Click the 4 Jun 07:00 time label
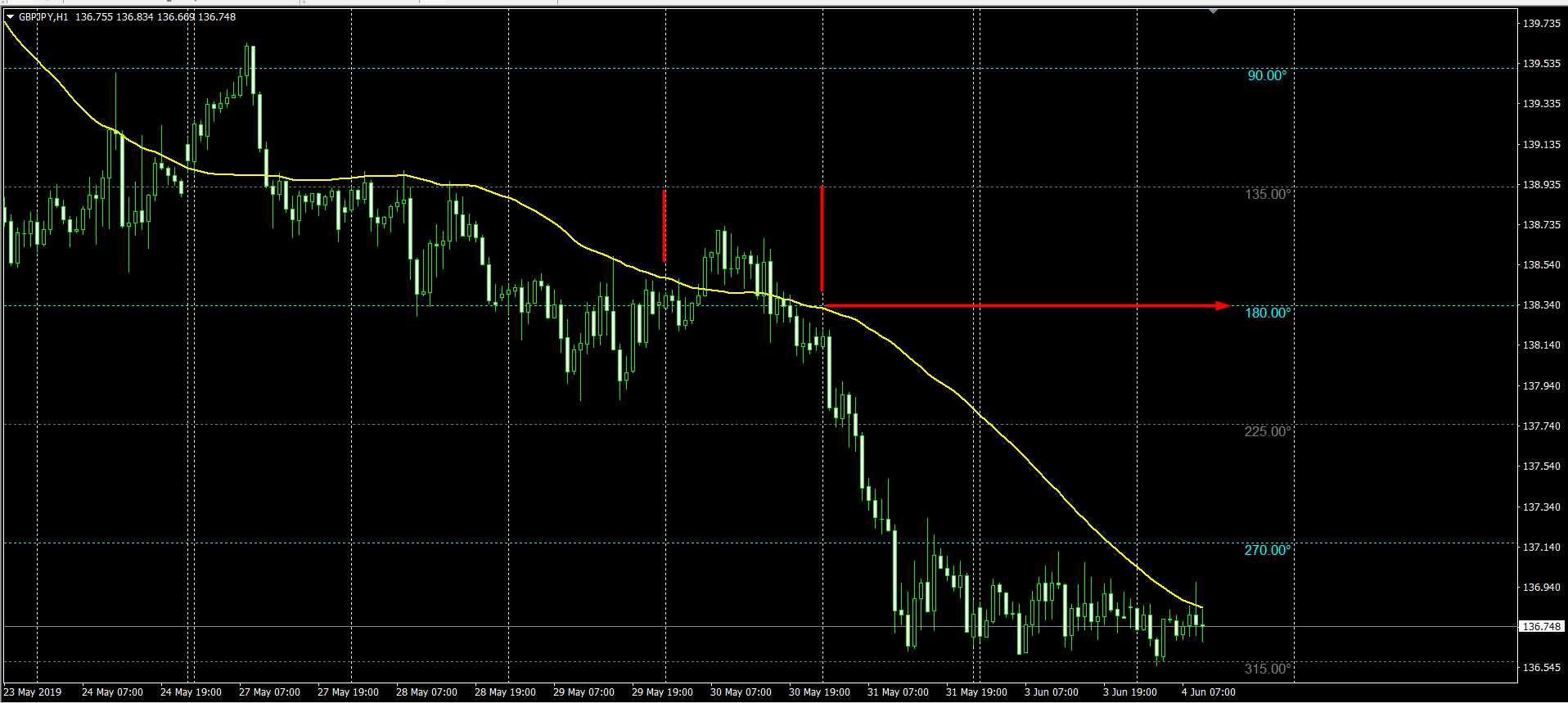This screenshot has height=703, width=1568. tap(1208, 692)
